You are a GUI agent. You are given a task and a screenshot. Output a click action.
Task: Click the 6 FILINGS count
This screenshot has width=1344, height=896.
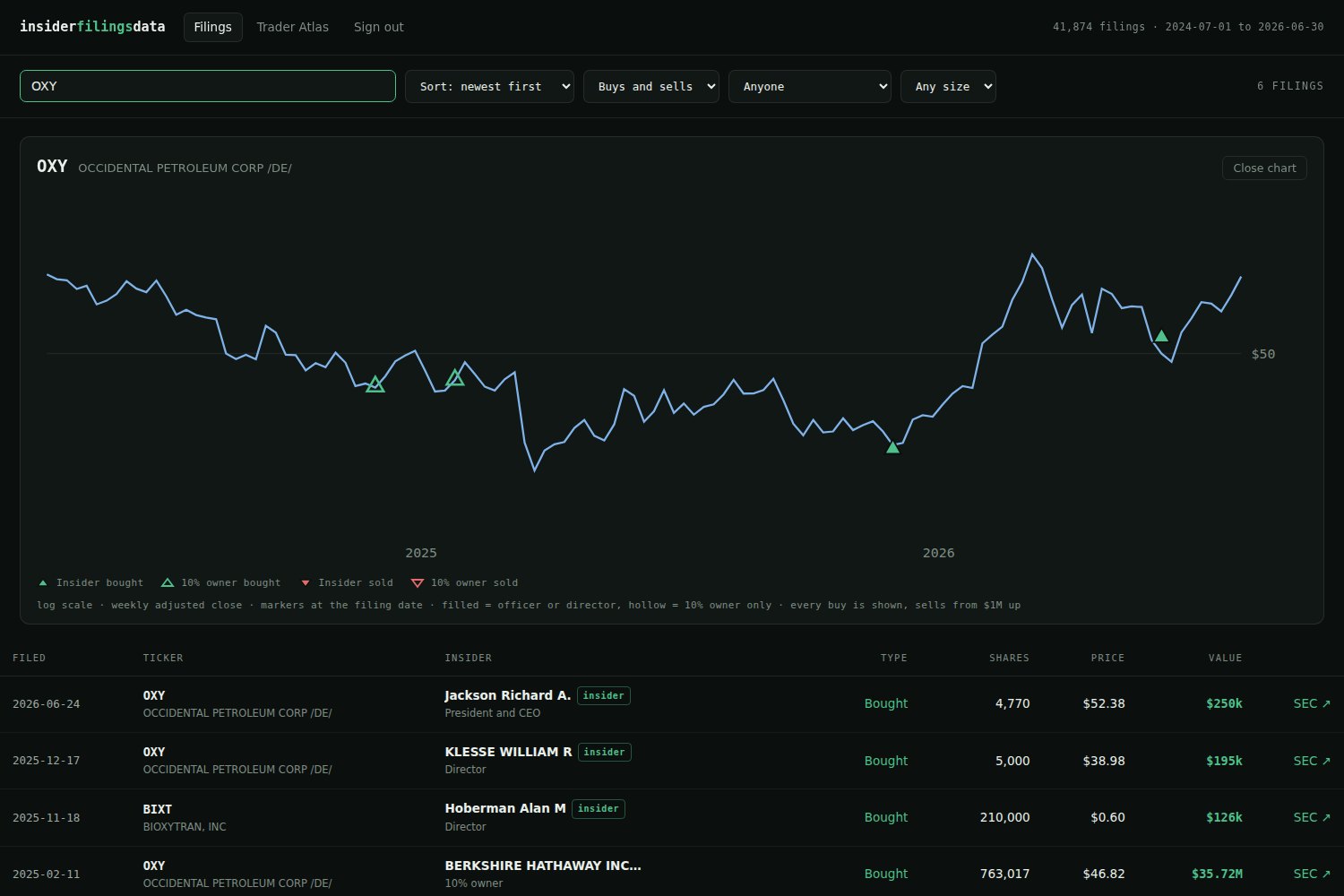click(1290, 86)
